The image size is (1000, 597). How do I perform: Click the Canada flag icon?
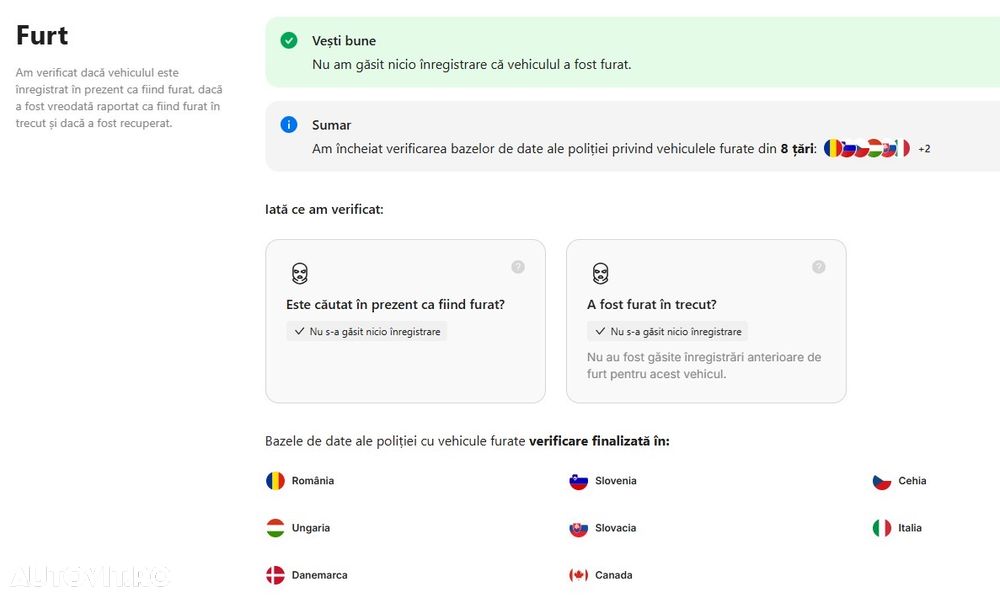click(578, 575)
